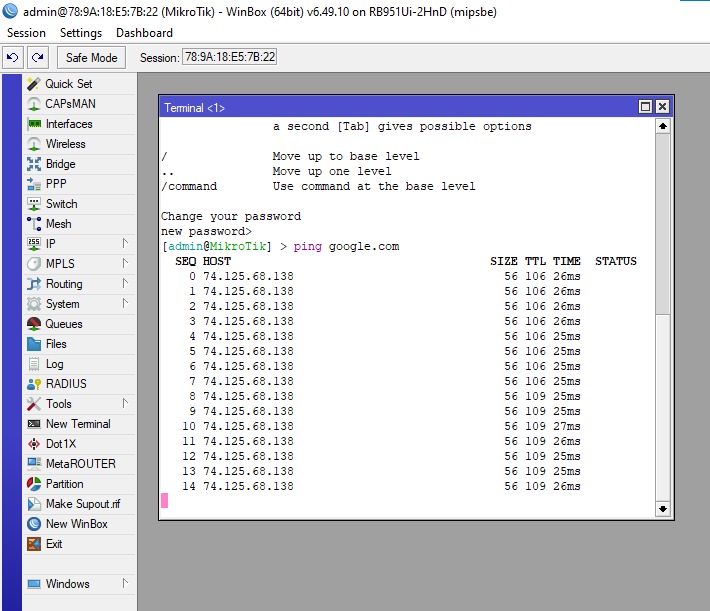710x611 pixels.
Task: Open the Interfaces icon in sidebar
Action: point(34,124)
